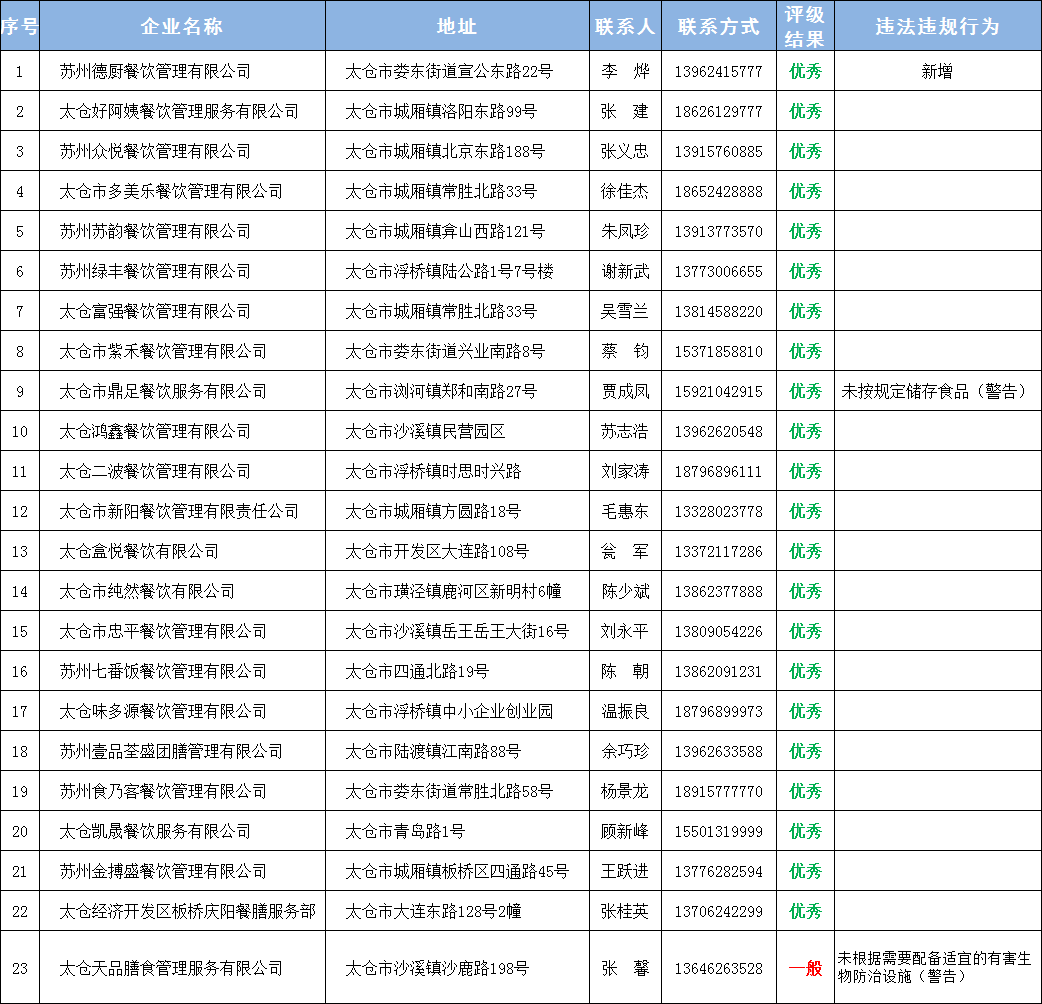Click phone number 15501319999

coord(718,831)
